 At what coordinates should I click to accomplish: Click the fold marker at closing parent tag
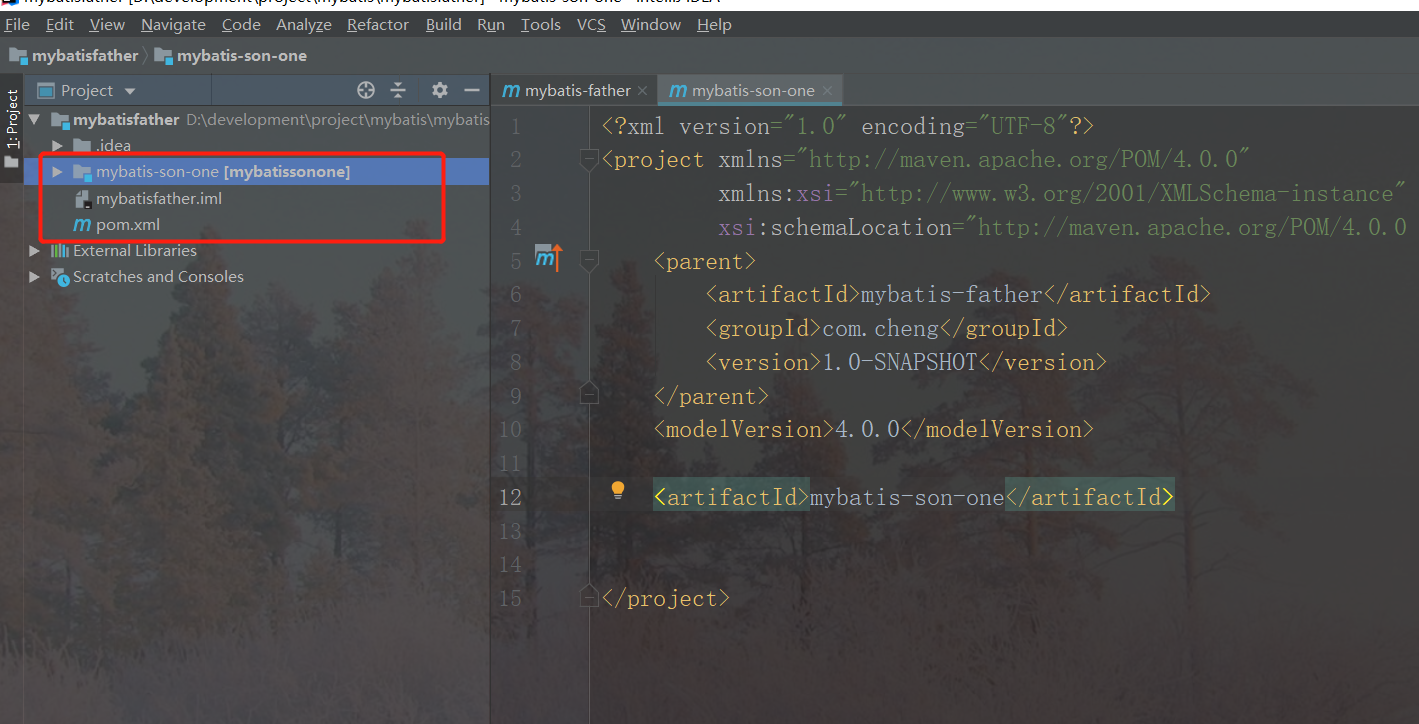pos(589,393)
